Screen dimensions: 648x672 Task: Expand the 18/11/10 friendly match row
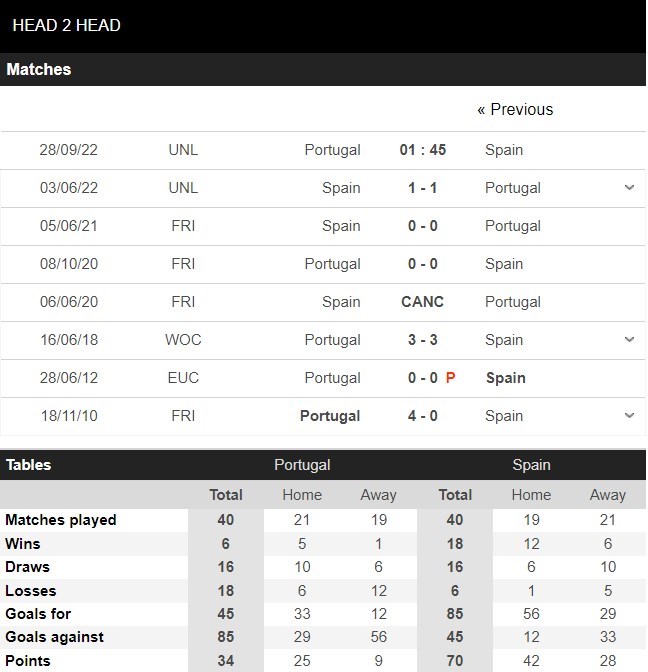629,416
